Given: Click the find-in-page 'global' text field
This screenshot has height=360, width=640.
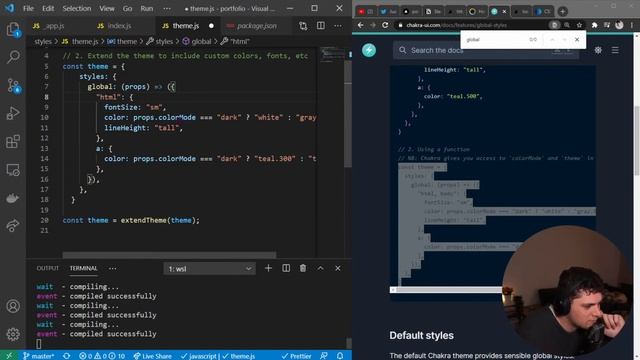Looking at the screenshot, I should pyautogui.click(x=494, y=40).
